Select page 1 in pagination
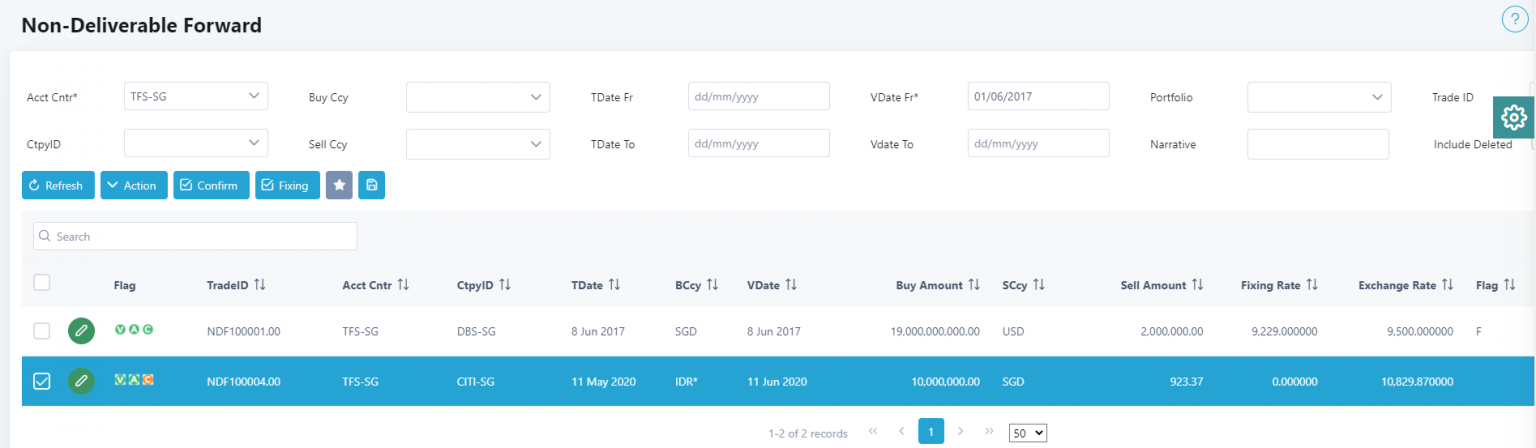Viewport: 1536px width, 448px height. coord(930,431)
